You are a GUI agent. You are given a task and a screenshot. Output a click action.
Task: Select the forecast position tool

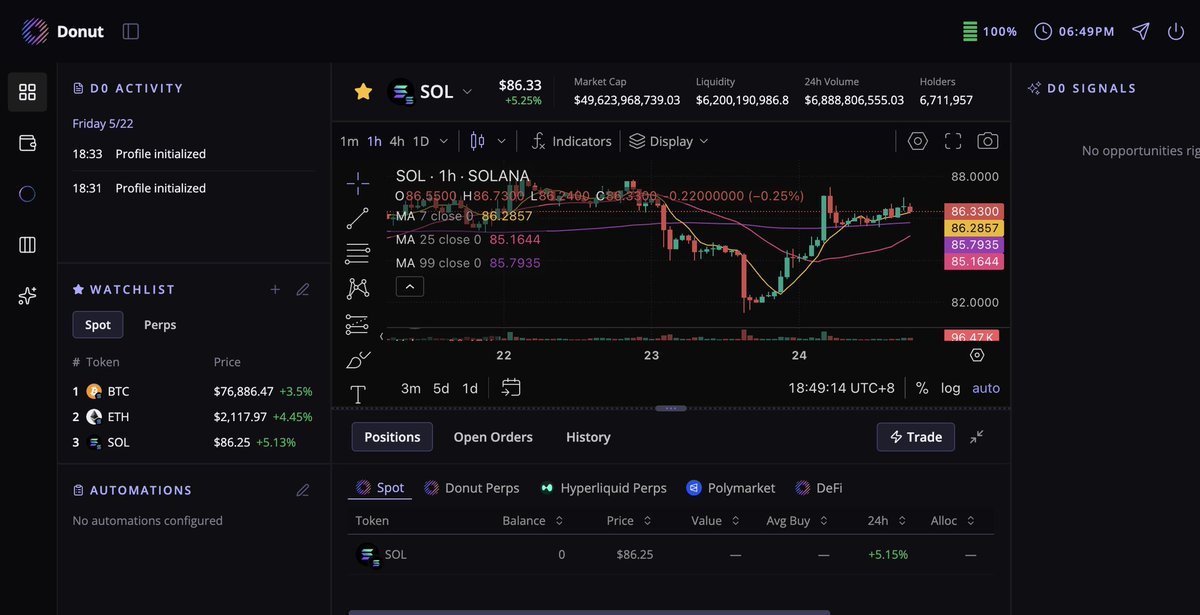358,324
